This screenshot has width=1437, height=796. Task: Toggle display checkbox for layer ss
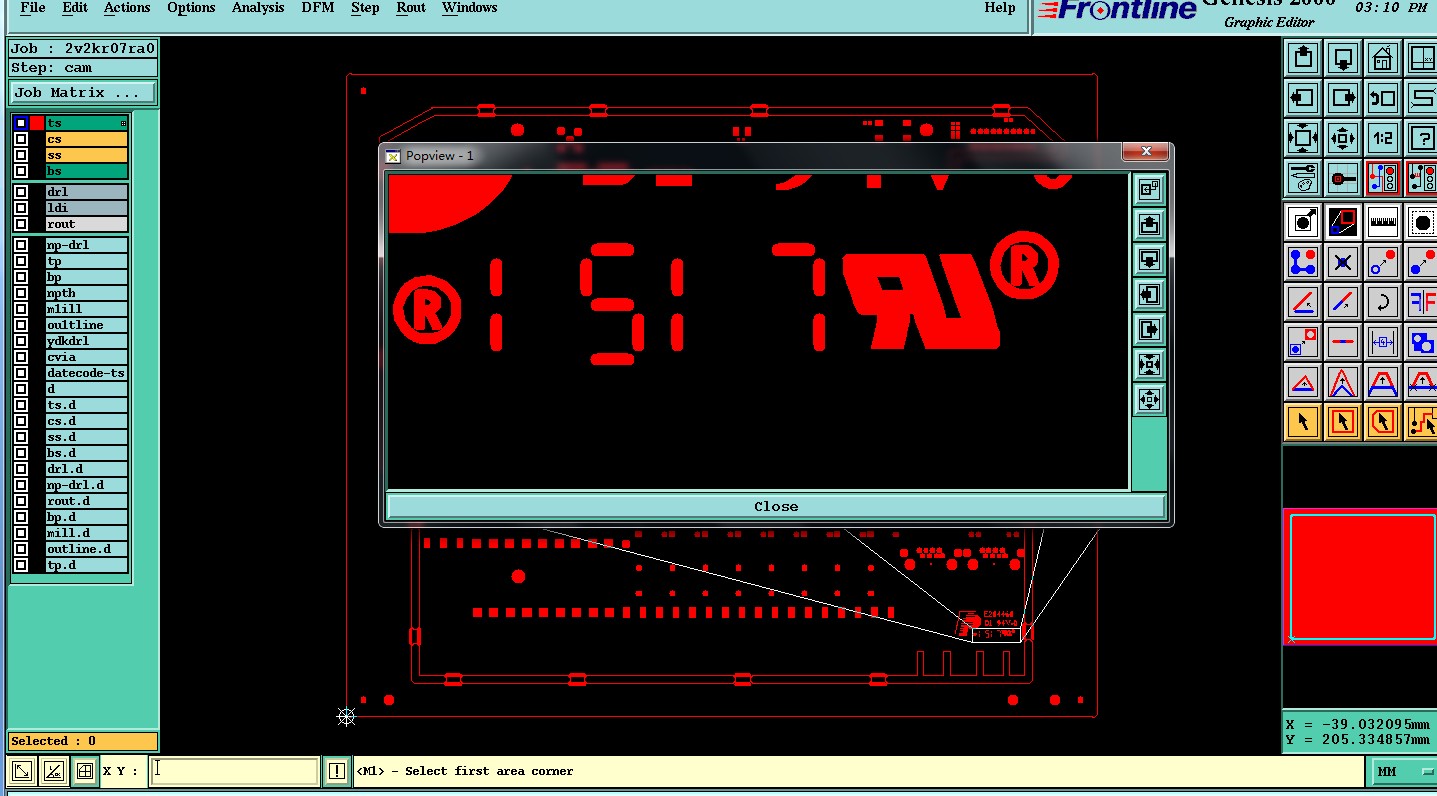tap(21, 155)
